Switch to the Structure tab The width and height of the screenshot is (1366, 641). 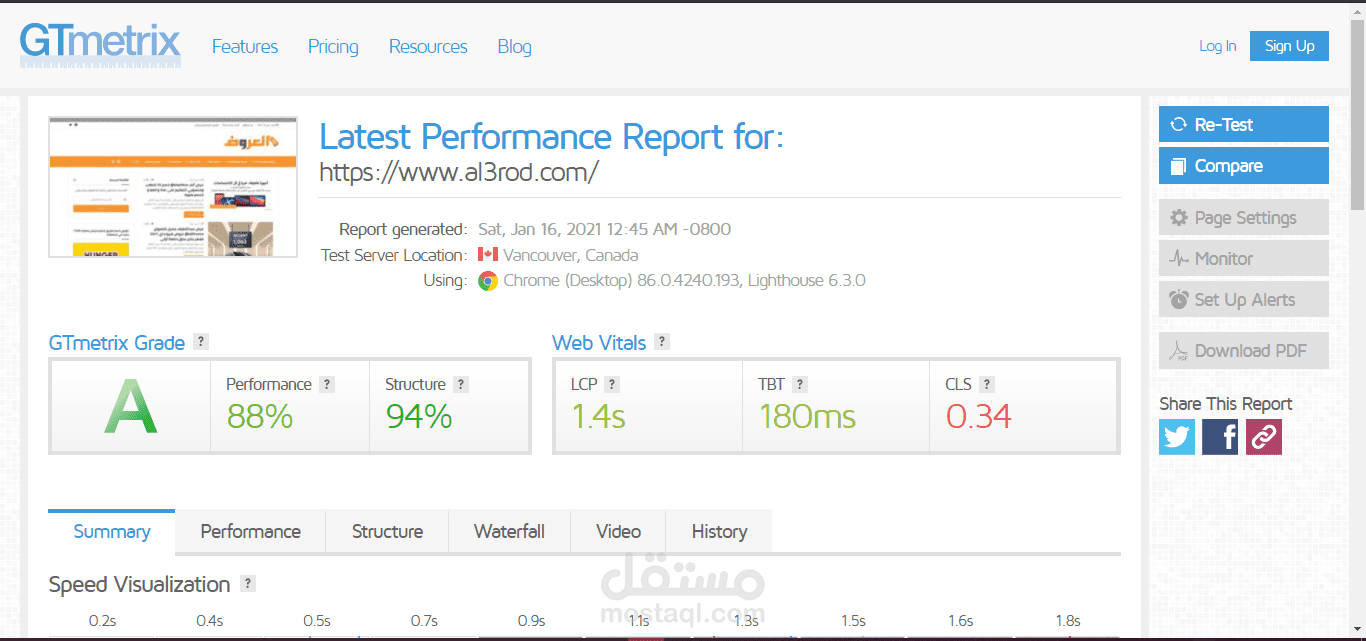387,531
